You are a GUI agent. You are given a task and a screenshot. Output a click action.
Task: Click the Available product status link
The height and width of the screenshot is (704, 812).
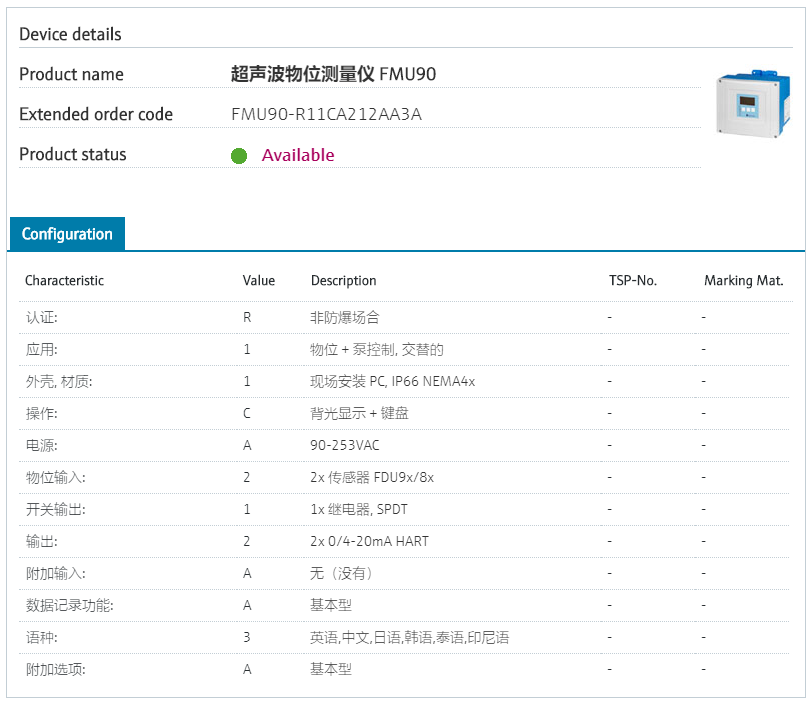[x=298, y=155]
